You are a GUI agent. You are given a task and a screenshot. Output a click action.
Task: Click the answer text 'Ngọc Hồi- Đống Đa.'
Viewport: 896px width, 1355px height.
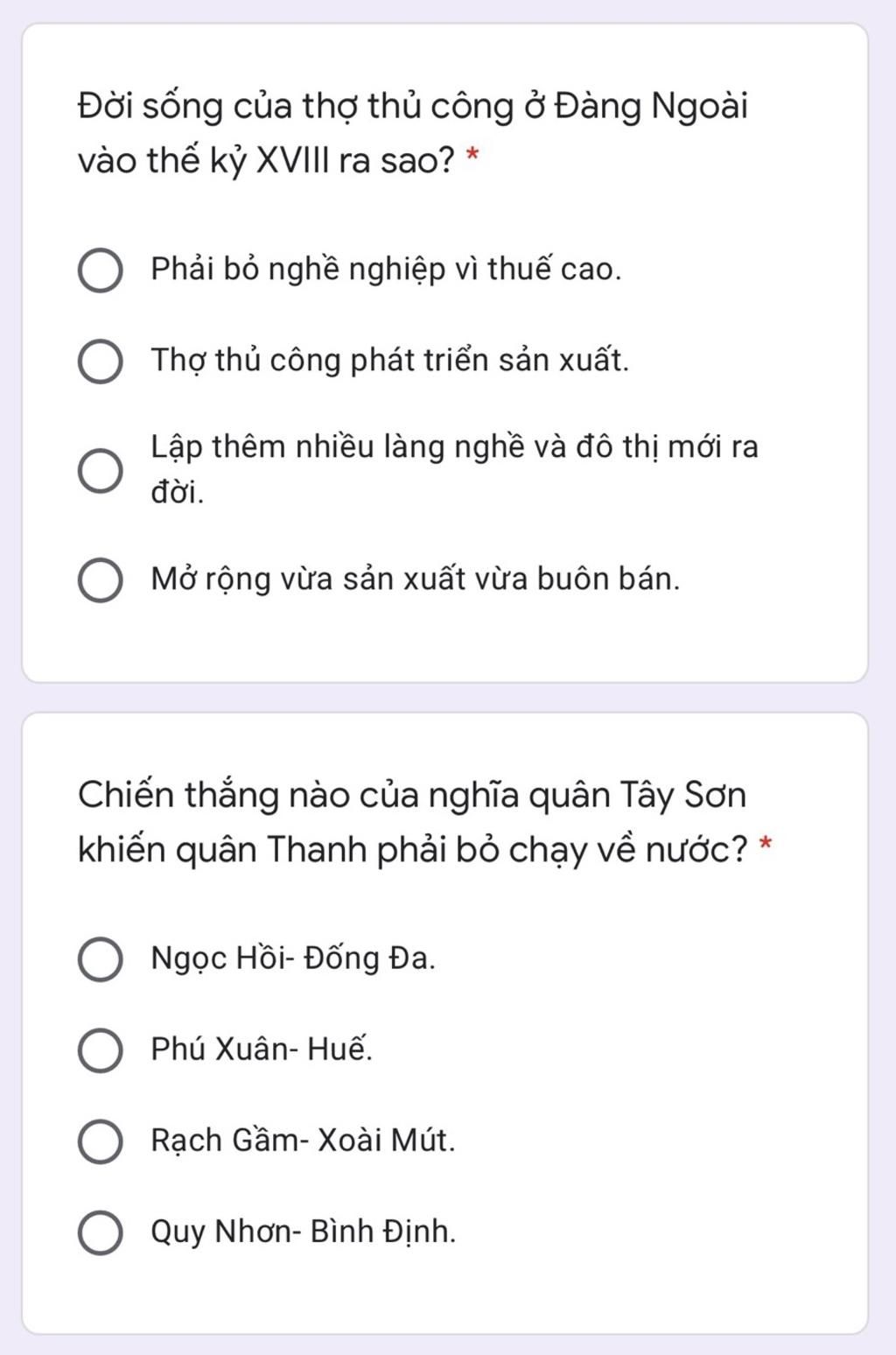click(x=293, y=958)
